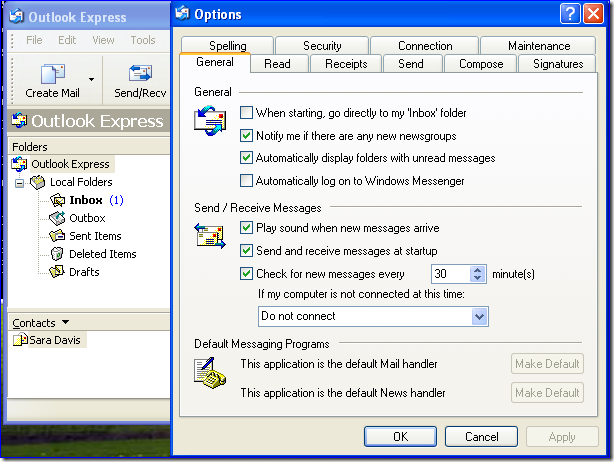Uncheck send and receive messages at startup
Screen dimensions: 614x462
point(246,250)
